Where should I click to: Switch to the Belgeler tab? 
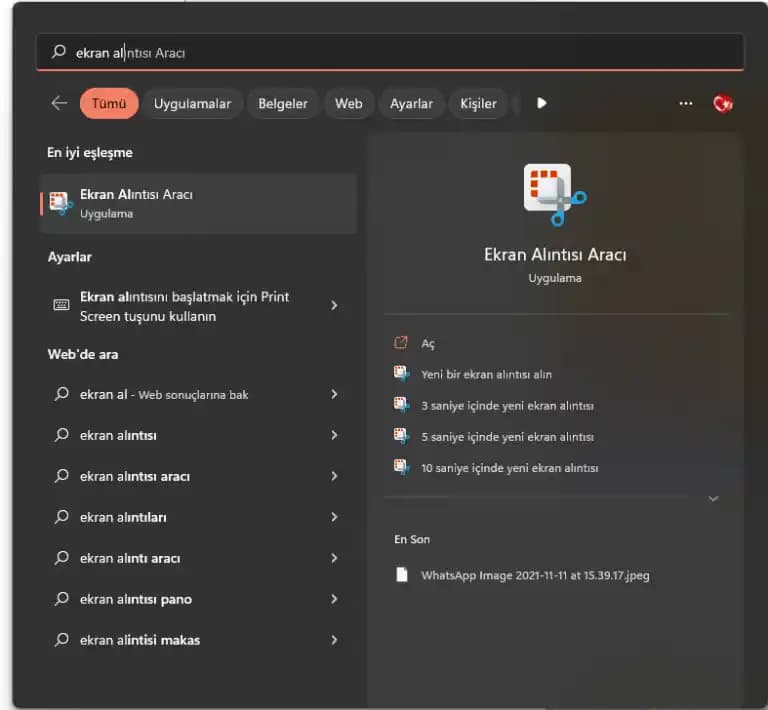[x=283, y=103]
